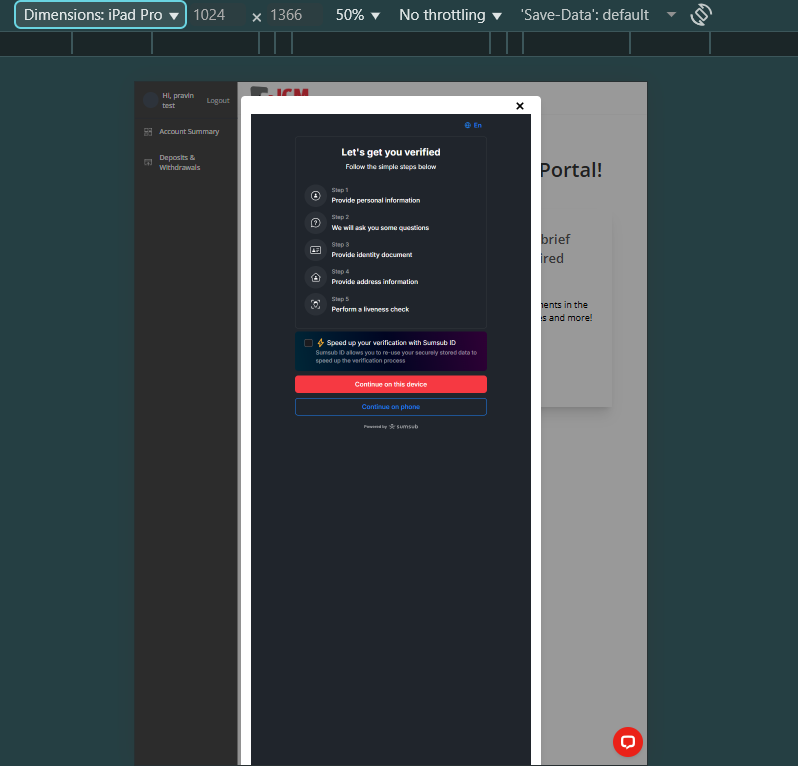The height and width of the screenshot is (766, 798).
Task: Open the Dimensions: iPad Pro dropdown
Action: tap(101, 15)
